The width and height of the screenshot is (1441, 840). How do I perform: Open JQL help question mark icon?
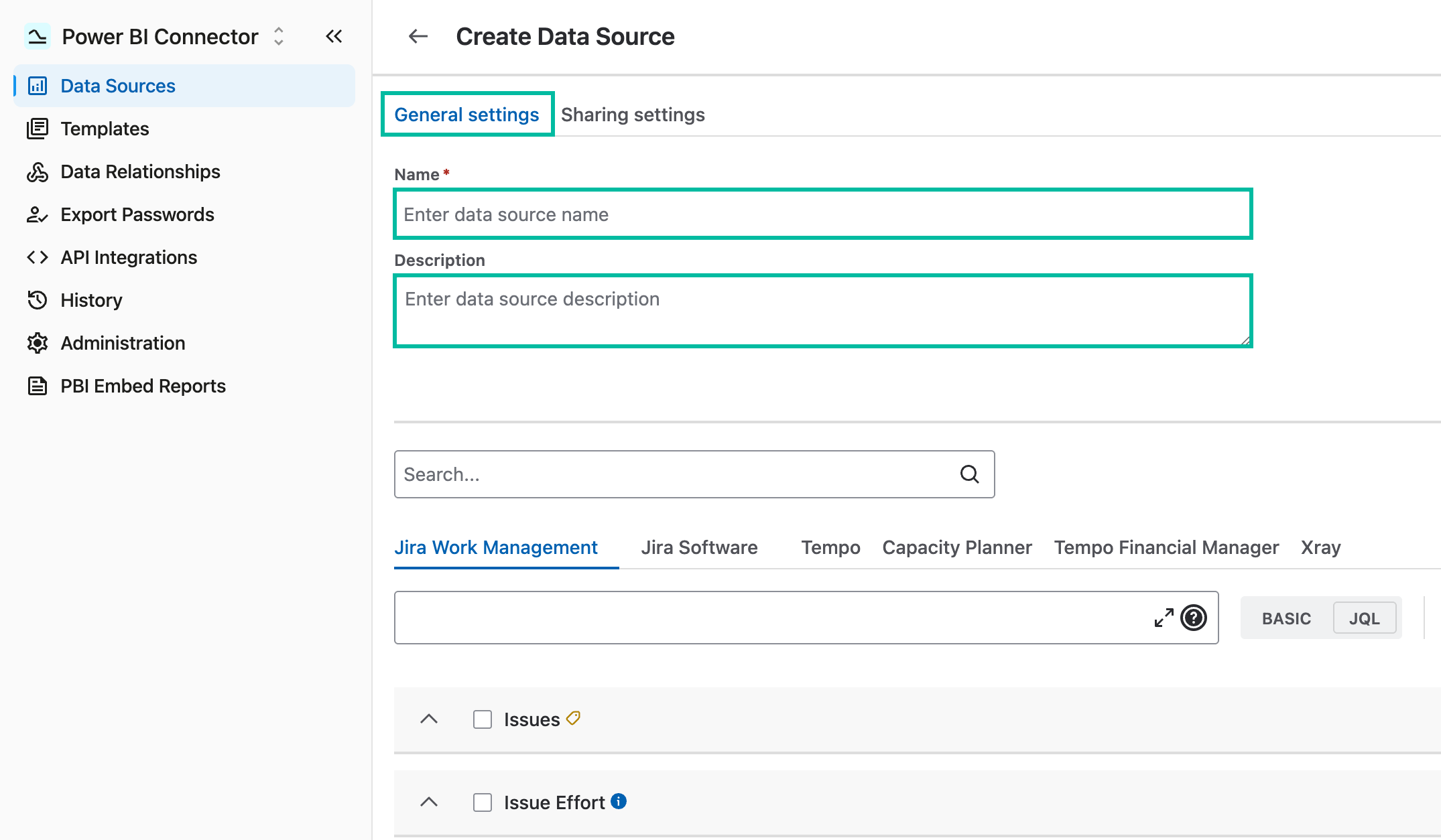[x=1194, y=618]
